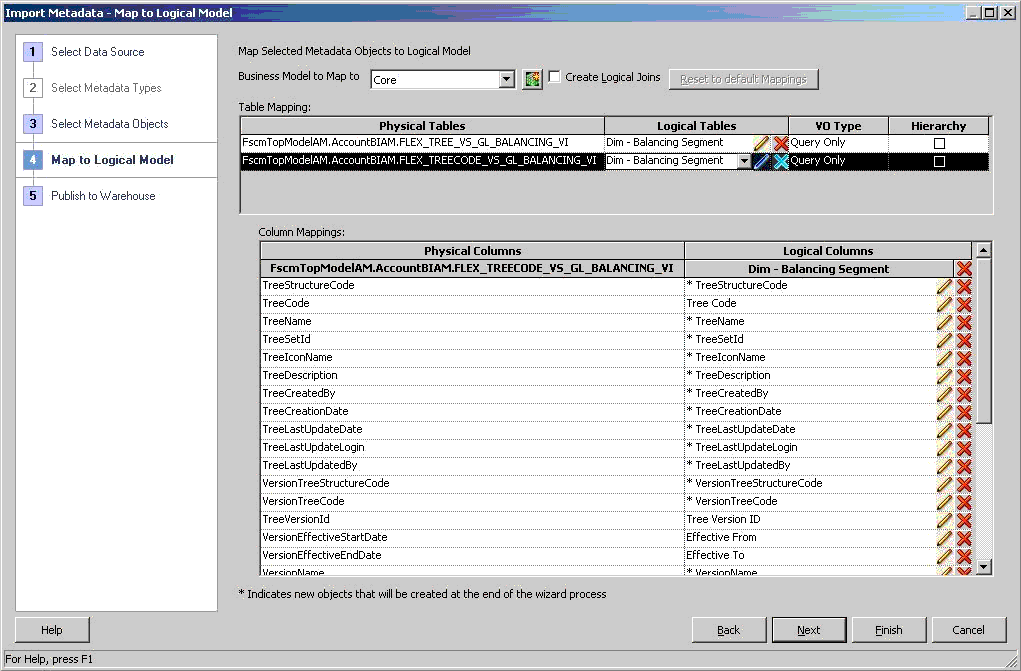The image size is (1021, 671).
Task: Delete the TreeSetId column mapping
Action: [964, 340]
